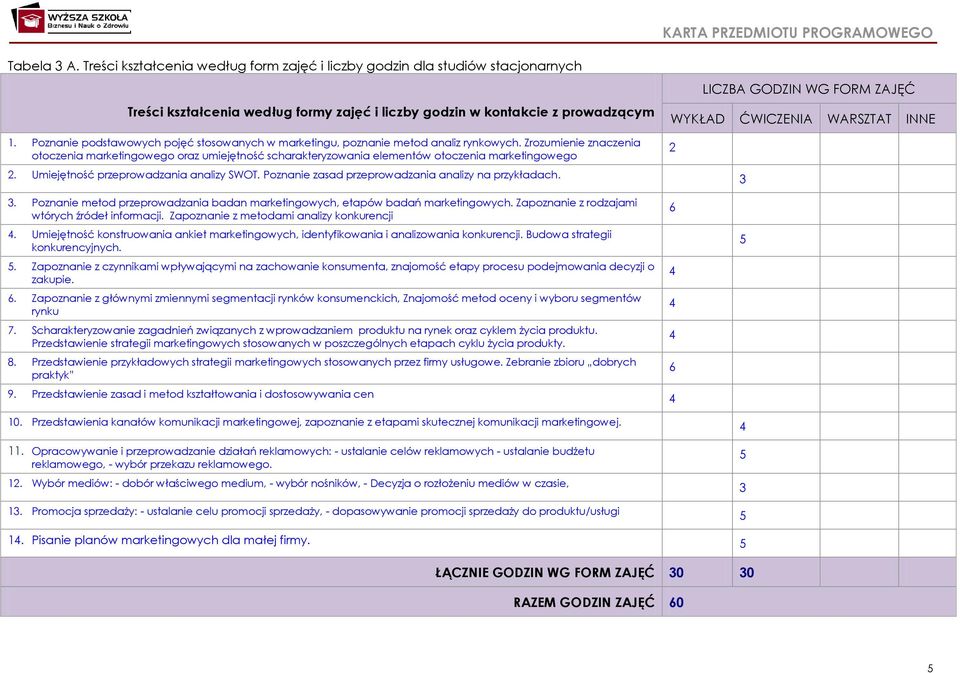Select row 7 text about cyklem życia produktu

(x=315, y=336)
